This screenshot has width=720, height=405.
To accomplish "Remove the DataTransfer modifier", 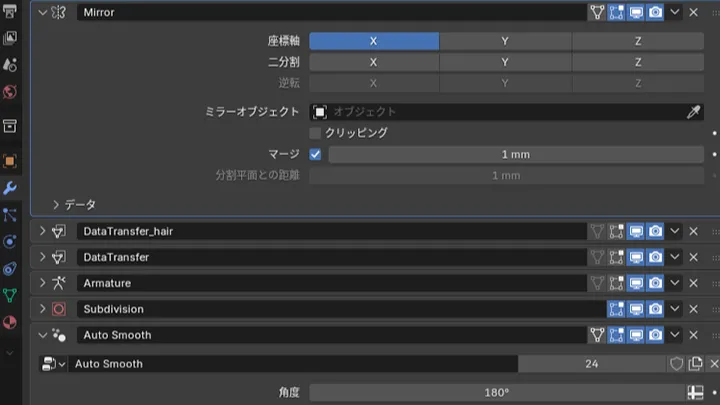I will click(693, 257).
